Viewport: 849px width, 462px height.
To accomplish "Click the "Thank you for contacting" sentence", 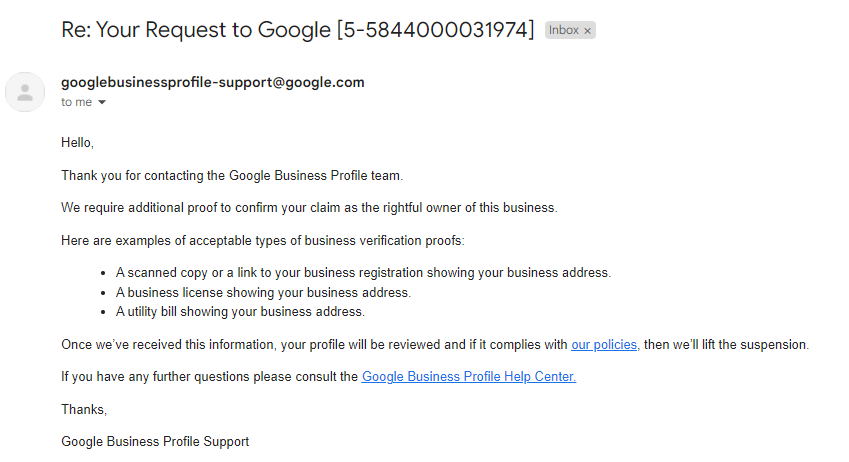I will pos(232,175).
